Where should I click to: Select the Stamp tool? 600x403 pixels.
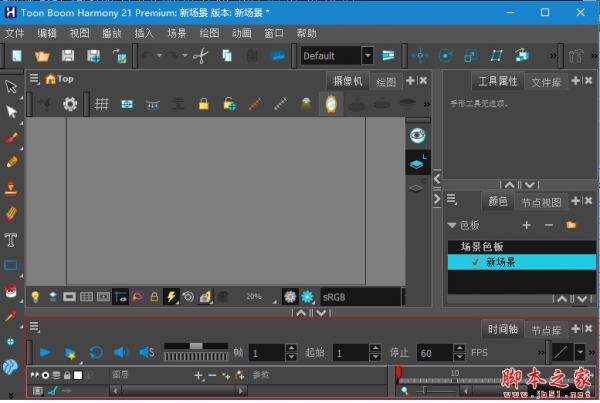[x=12, y=187]
